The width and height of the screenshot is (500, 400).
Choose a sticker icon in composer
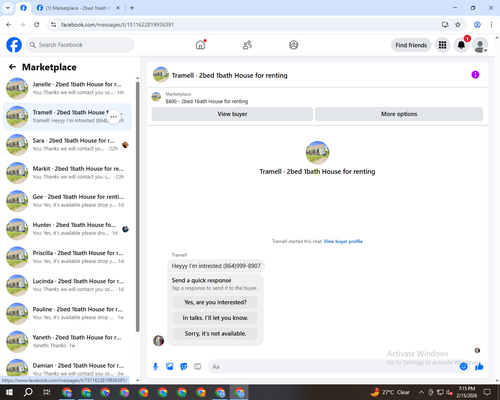tap(184, 367)
